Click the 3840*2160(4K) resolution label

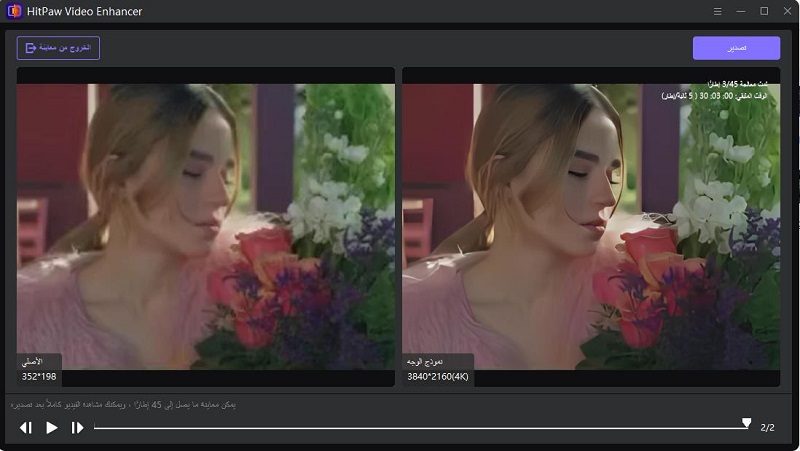click(x=437, y=377)
